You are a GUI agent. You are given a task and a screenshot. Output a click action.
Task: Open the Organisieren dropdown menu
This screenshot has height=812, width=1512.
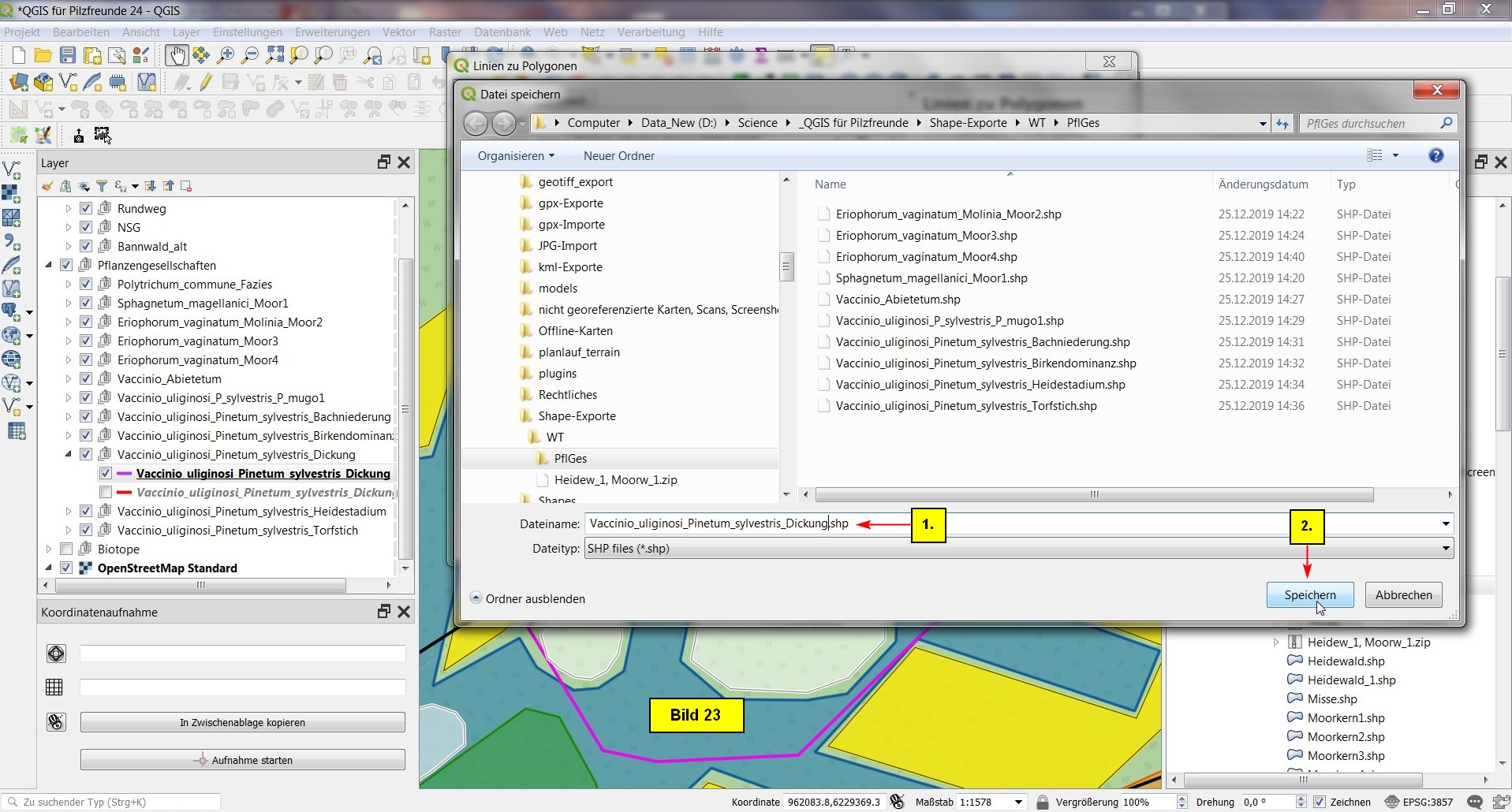point(516,156)
